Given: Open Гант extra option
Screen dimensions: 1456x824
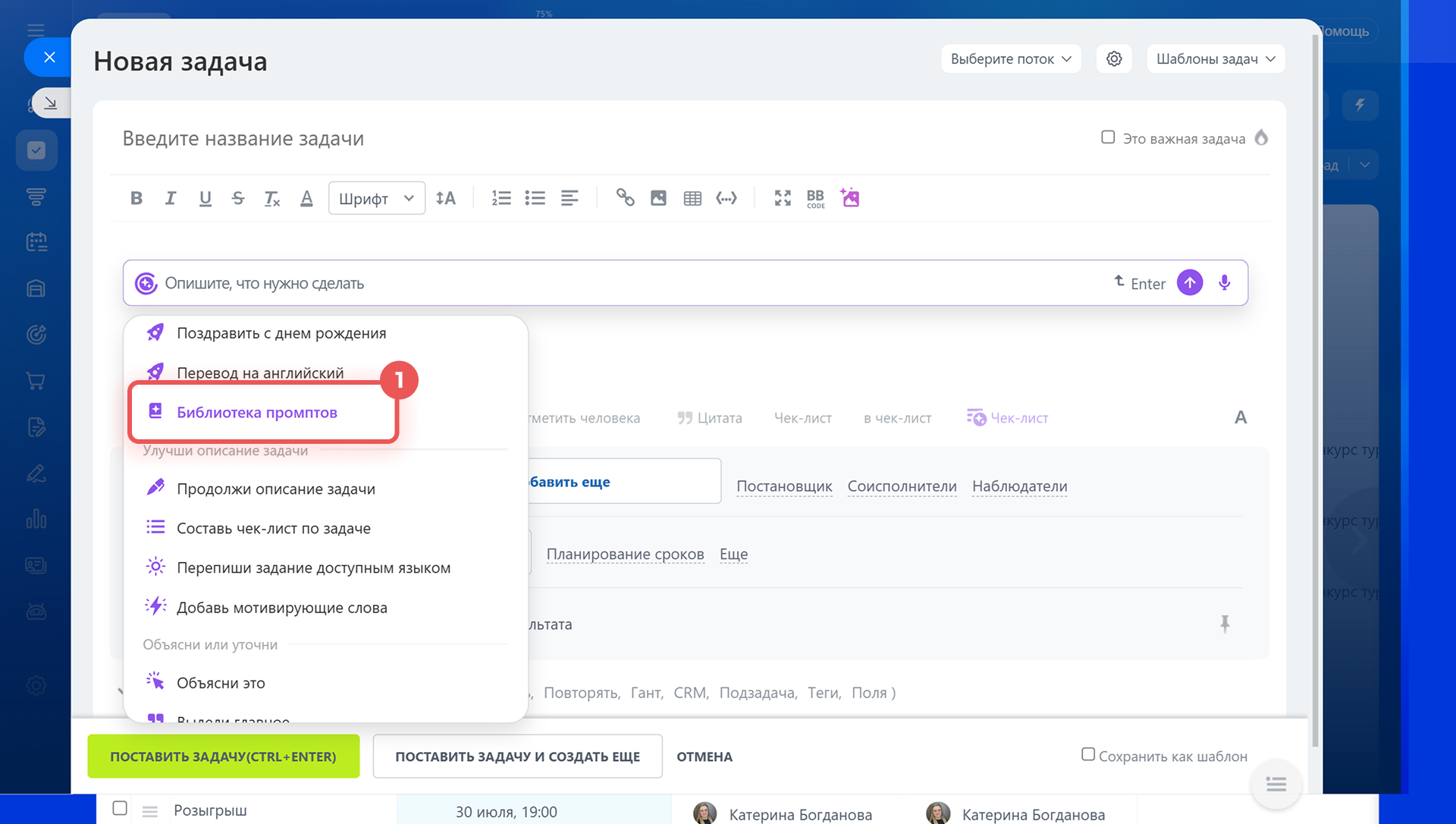Looking at the screenshot, I should pos(647,693).
